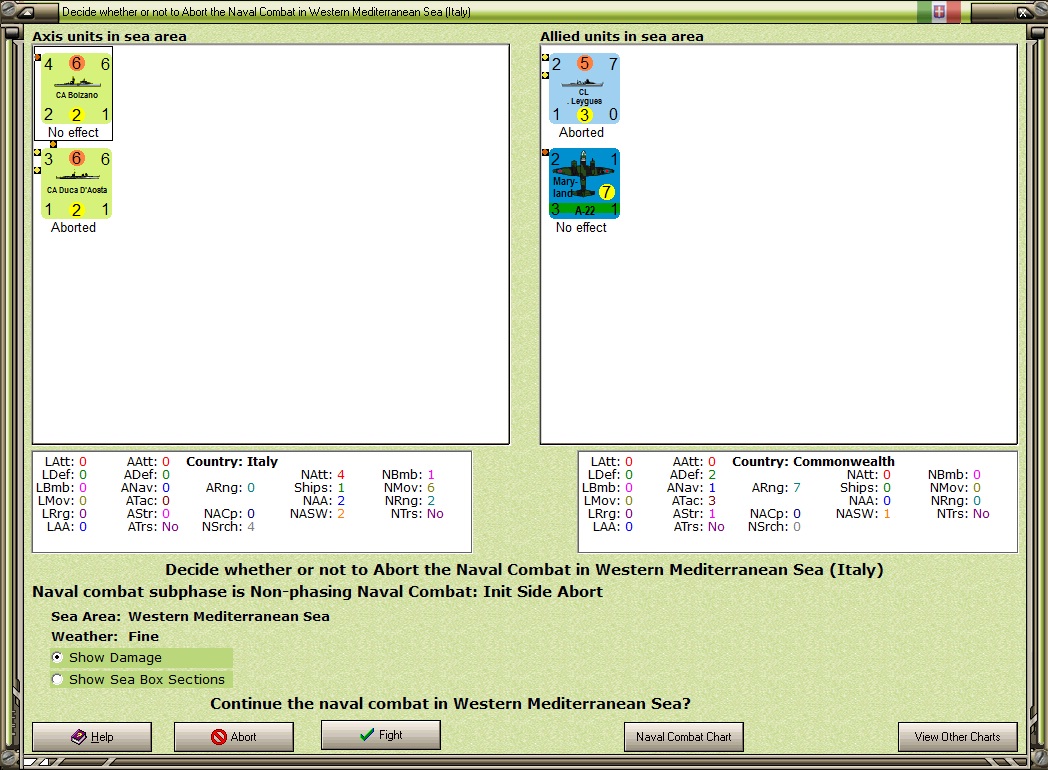Screen dimensions: 1048x770
Task: Click 'Allied units in sea area' heading
Action: (622, 36)
